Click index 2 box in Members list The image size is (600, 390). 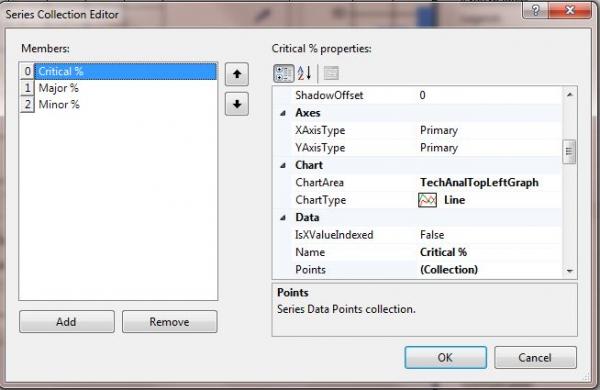click(27, 104)
